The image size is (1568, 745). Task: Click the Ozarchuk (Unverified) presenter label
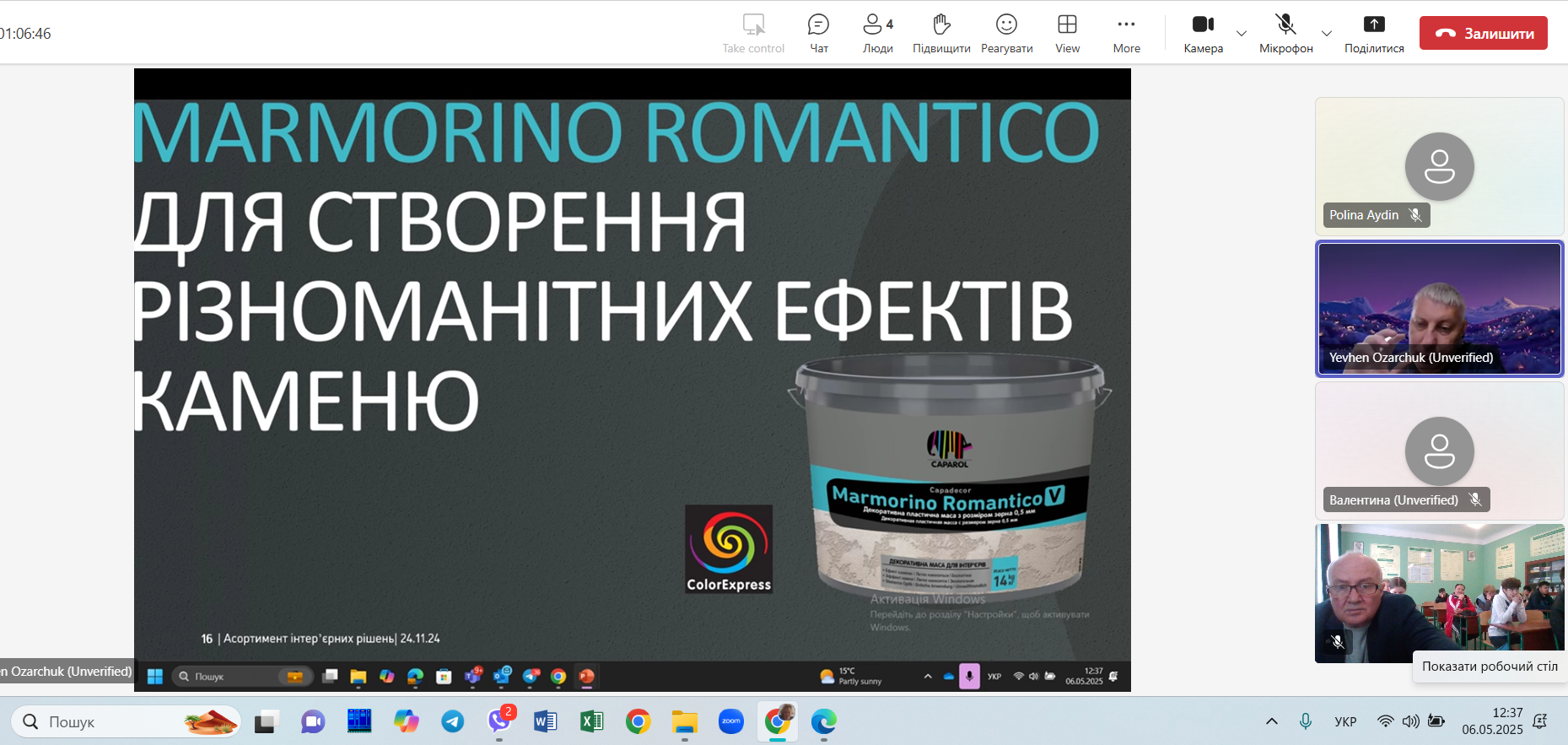[66, 672]
